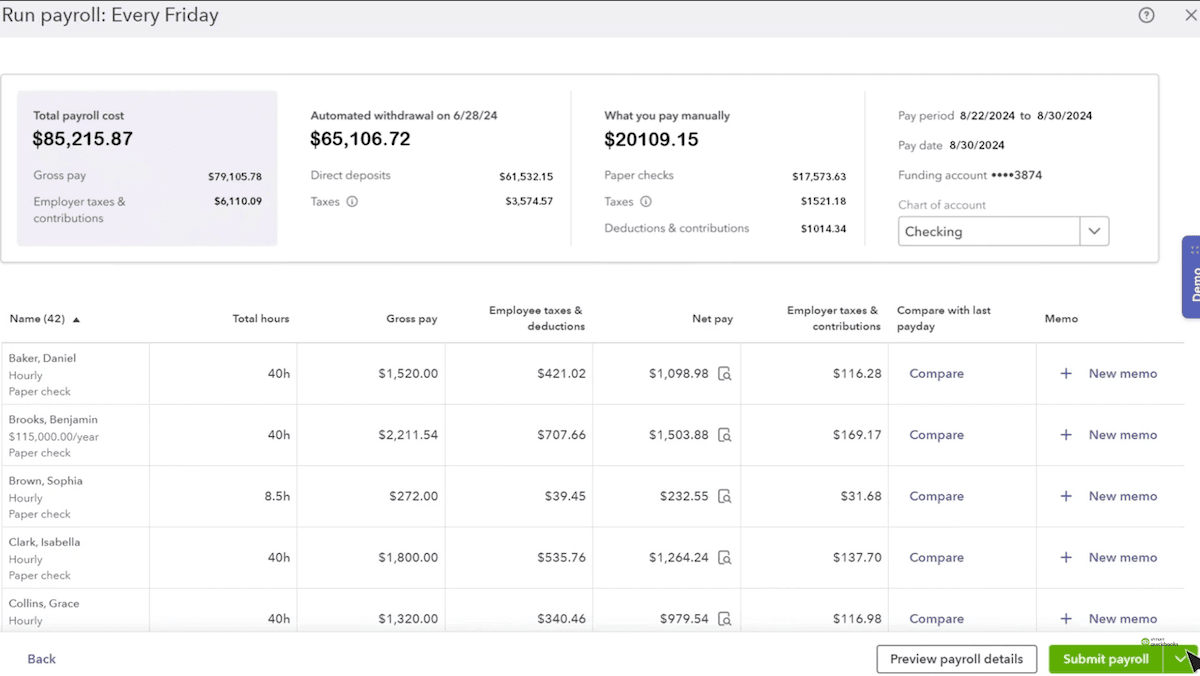Preview Collins, Grace's paycheck with the magnifier icon
This screenshot has height=676, width=1200.
[x=723, y=619]
